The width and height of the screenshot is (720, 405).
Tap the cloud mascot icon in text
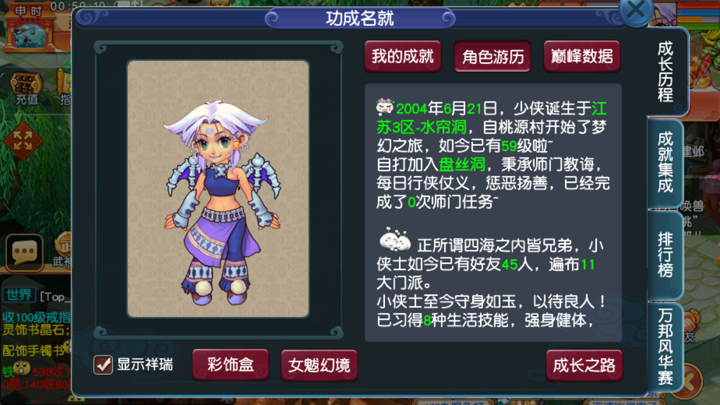(x=395, y=239)
